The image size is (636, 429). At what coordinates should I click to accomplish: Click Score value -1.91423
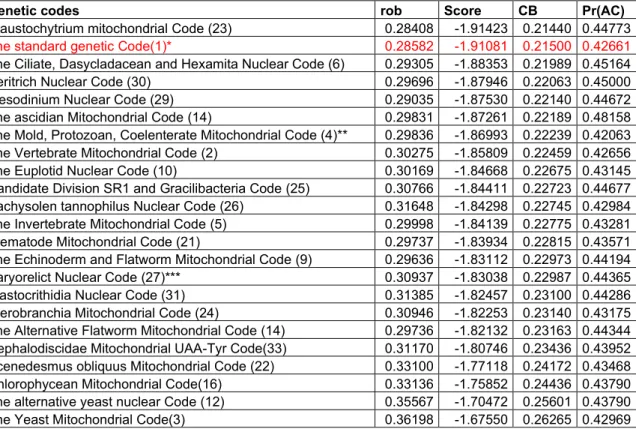(x=481, y=28)
